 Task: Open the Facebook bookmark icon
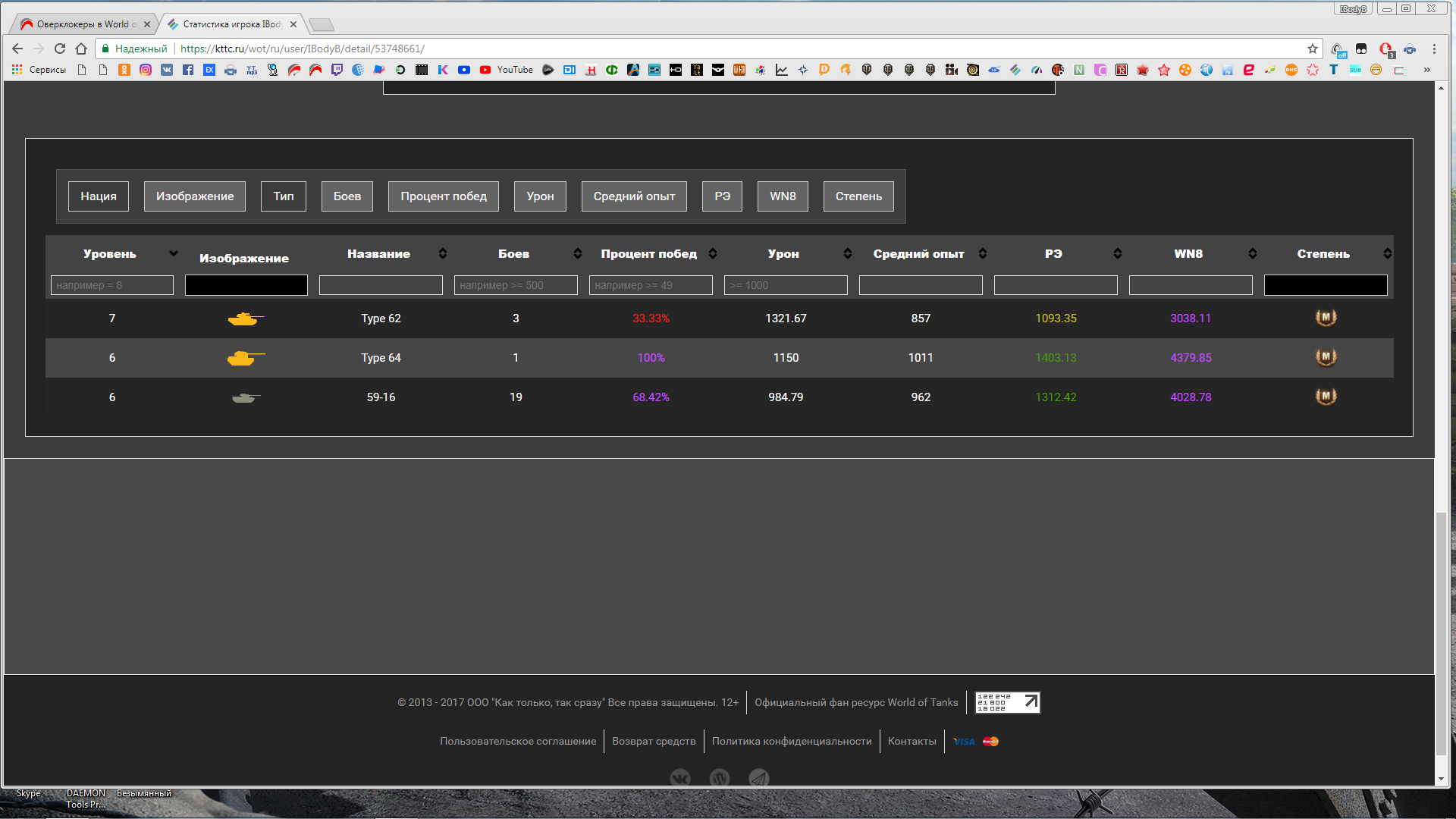point(188,70)
